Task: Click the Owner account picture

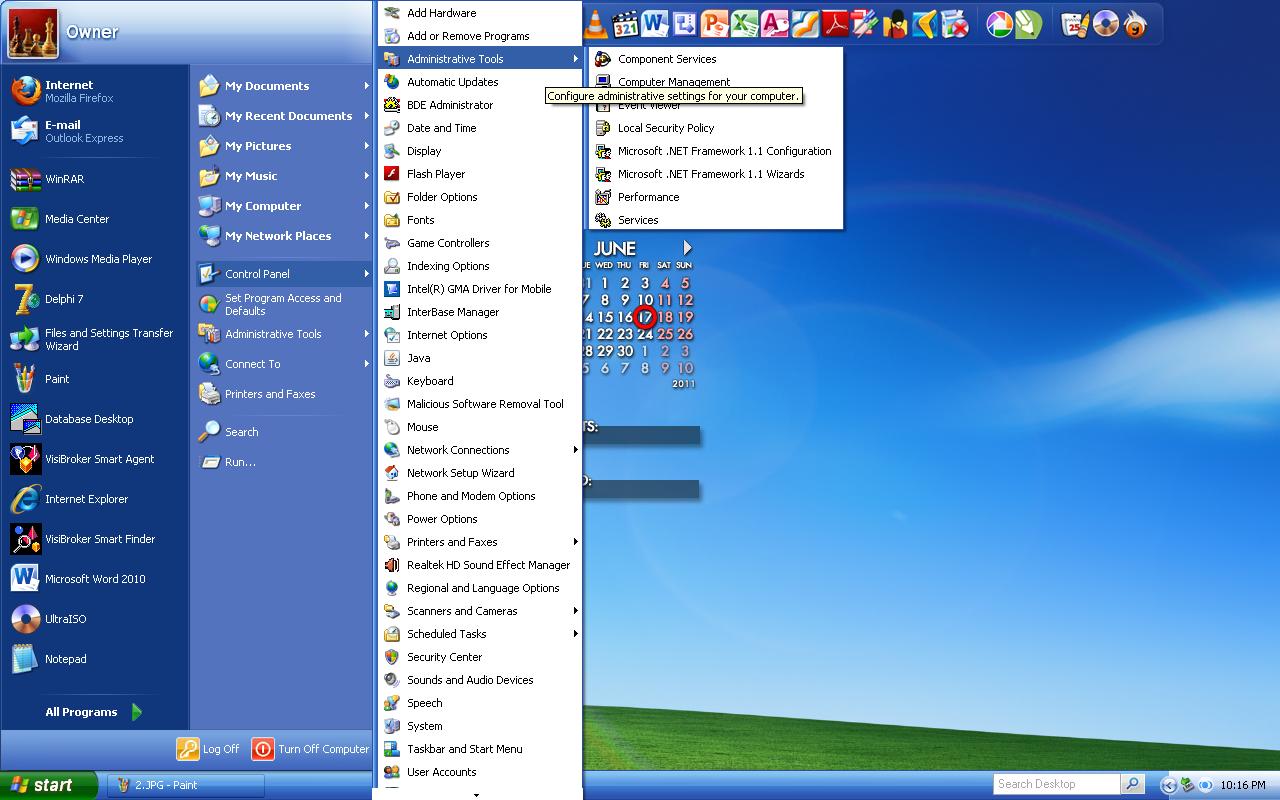Action: click(32, 33)
